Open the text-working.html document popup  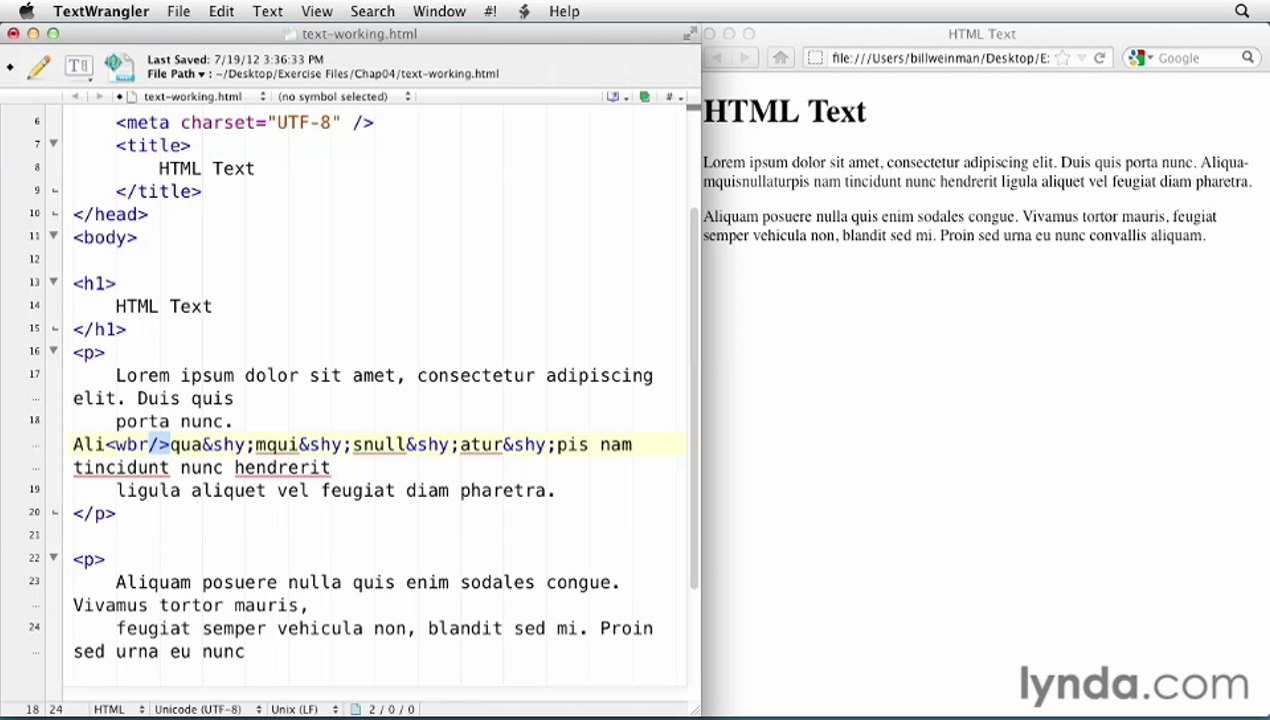(x=204, y=97)
